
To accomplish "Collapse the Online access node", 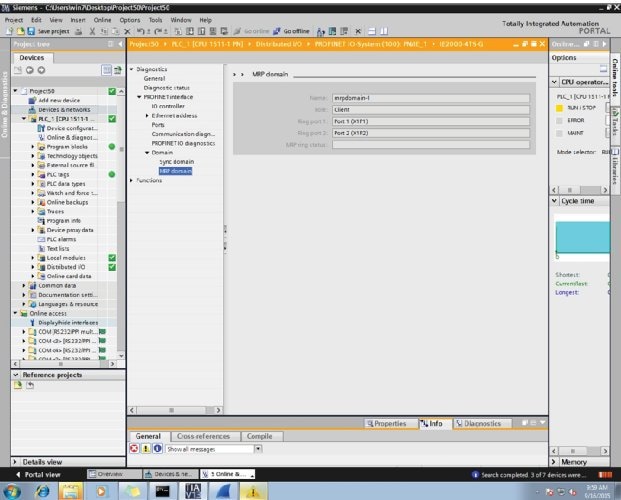I will point(15,313).
